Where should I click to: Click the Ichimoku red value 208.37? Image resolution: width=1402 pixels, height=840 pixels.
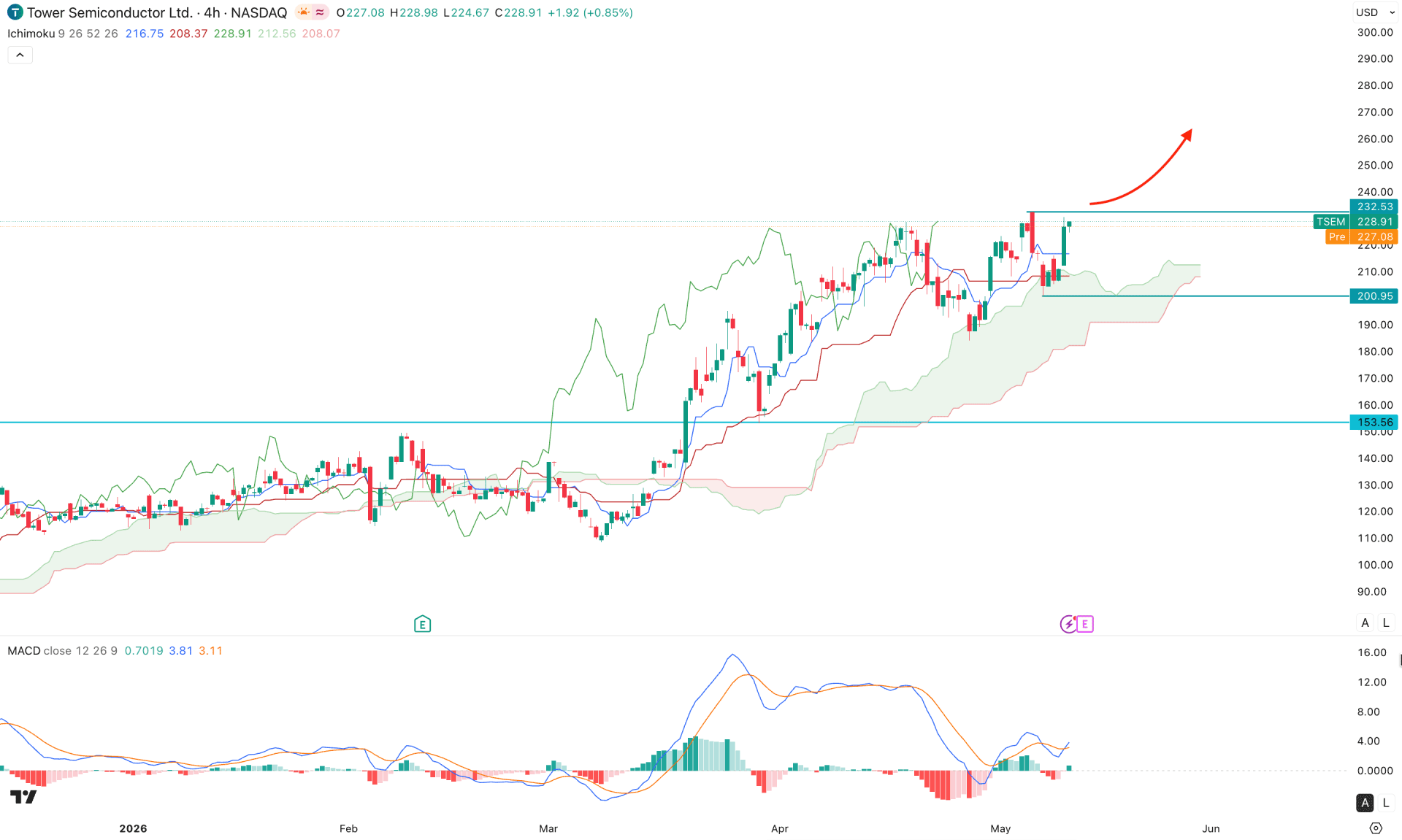click(x=188, y=34)
